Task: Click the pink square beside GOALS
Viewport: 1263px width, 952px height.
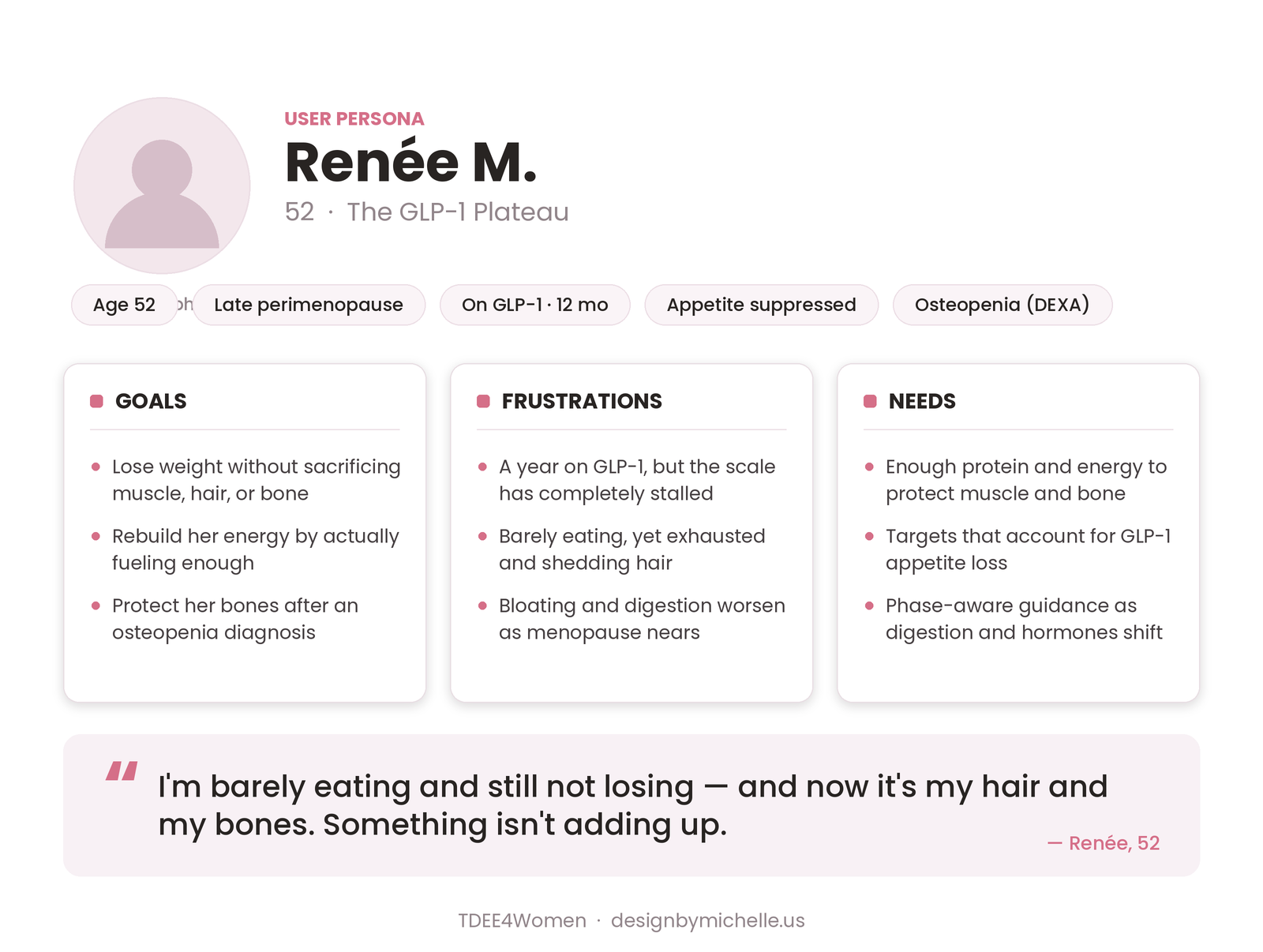Action: [96, 401]
